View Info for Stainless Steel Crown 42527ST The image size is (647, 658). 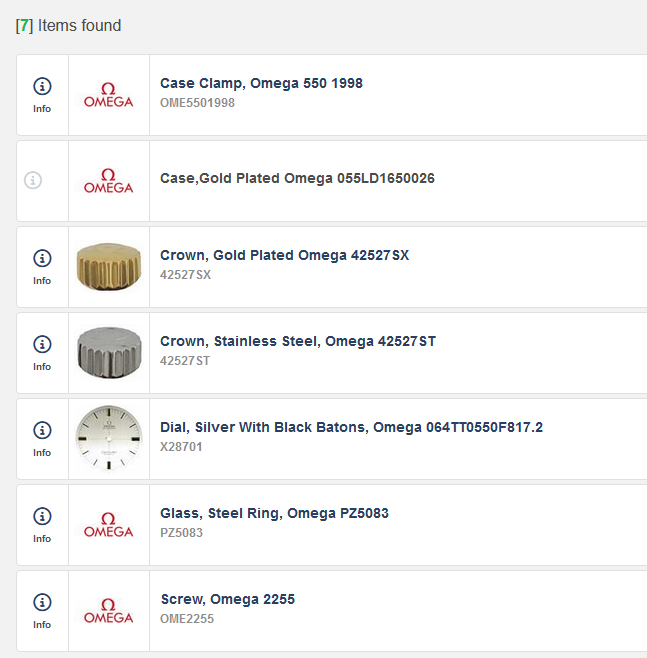(42, 352)
